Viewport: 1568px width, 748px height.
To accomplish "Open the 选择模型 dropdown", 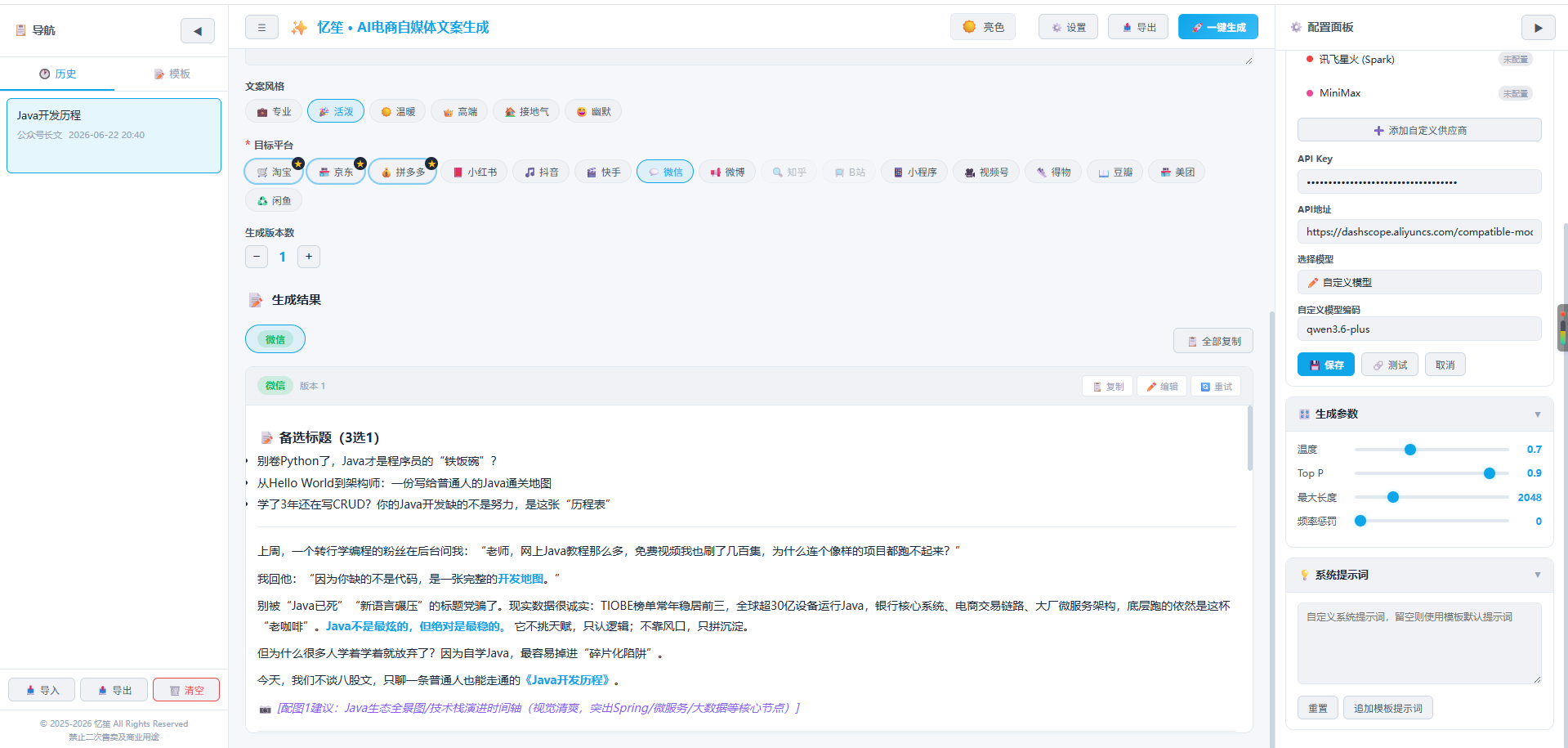I will point(1419,282).
